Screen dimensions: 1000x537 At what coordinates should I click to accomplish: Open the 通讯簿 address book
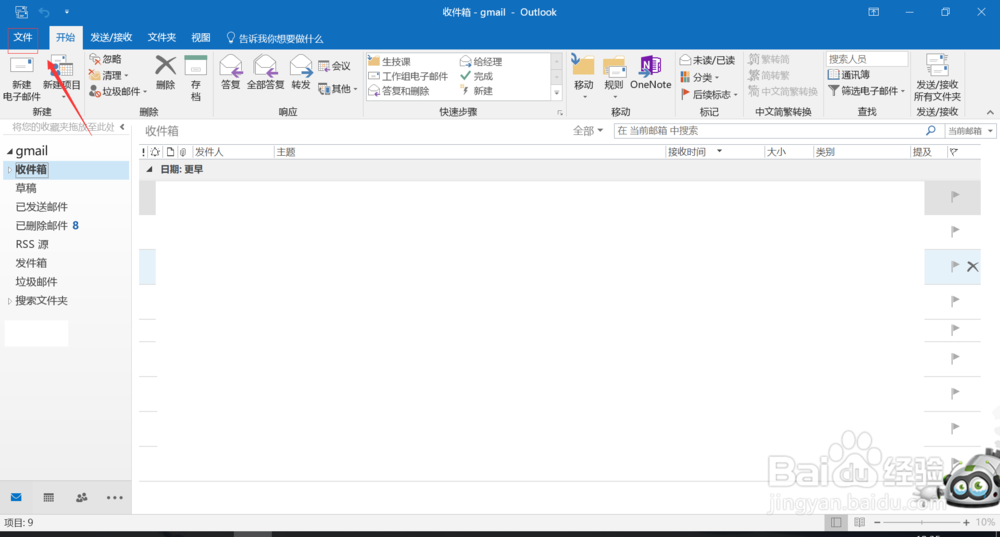point(849,75)
